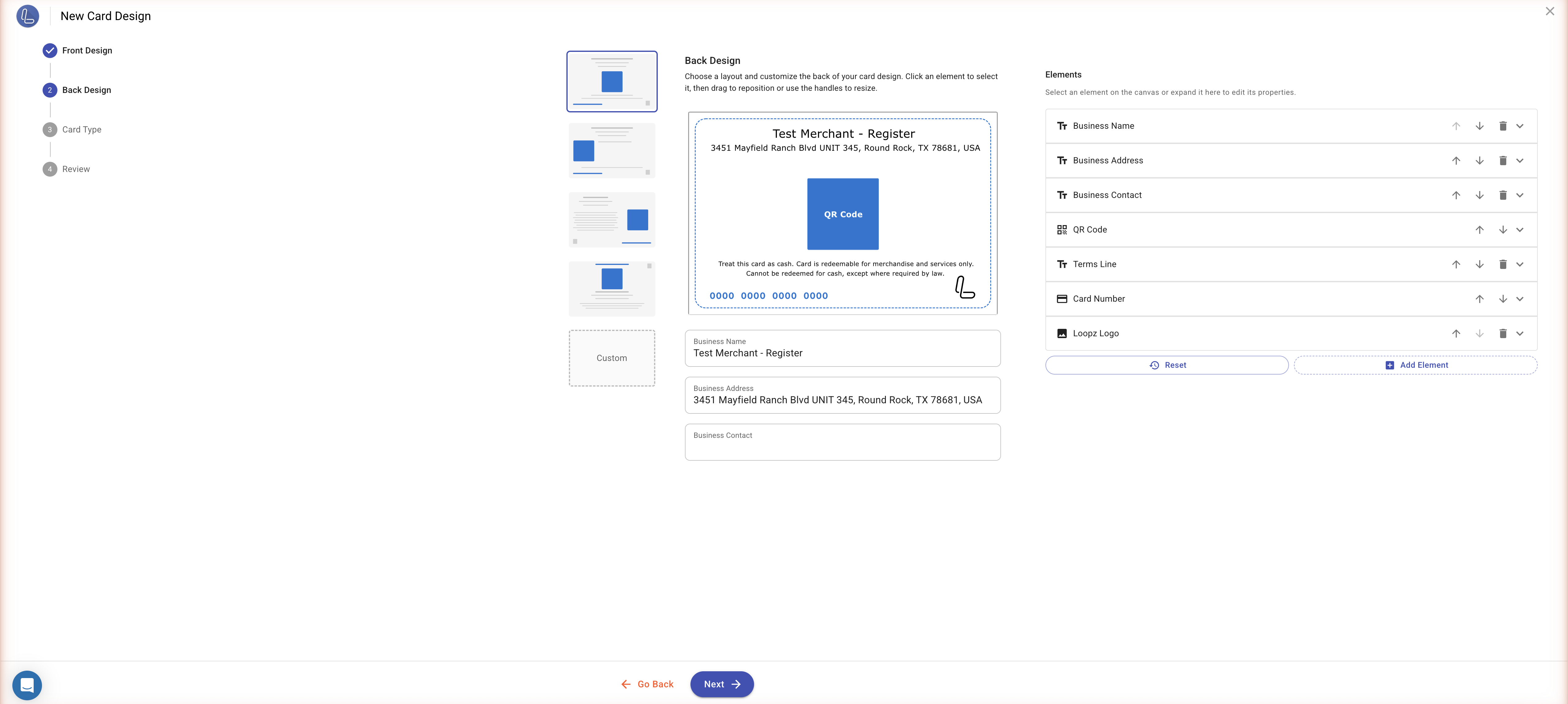Select the 0000 card number on the canvas
The width and height of the screenshot is (1568, 704).
tap(769, 296)
